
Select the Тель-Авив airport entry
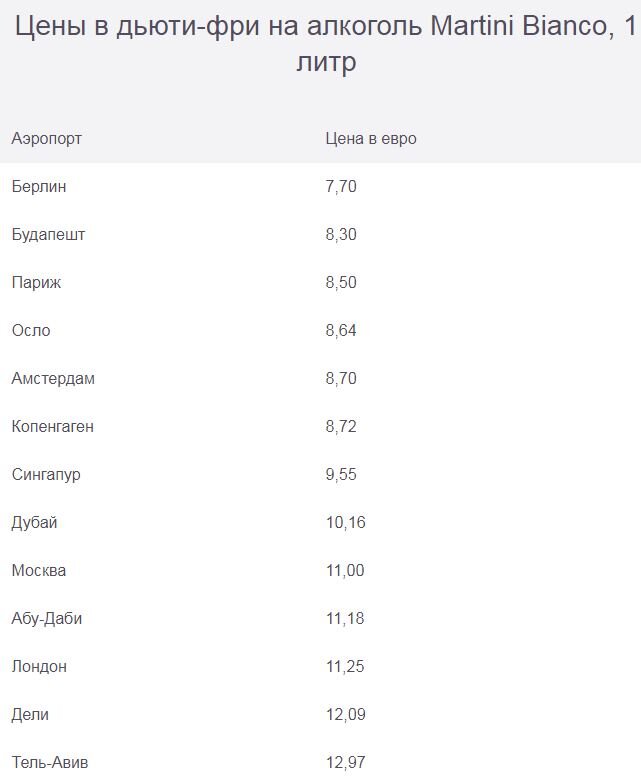[x=50, y=762]
